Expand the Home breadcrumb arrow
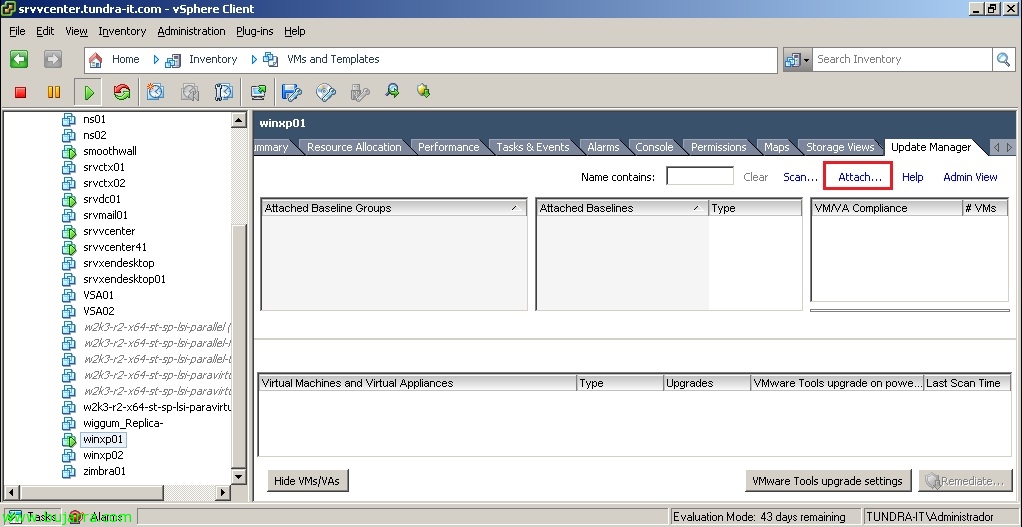Screen dimensions: 1022x527 pyautogui.click(x=156, y=59)
